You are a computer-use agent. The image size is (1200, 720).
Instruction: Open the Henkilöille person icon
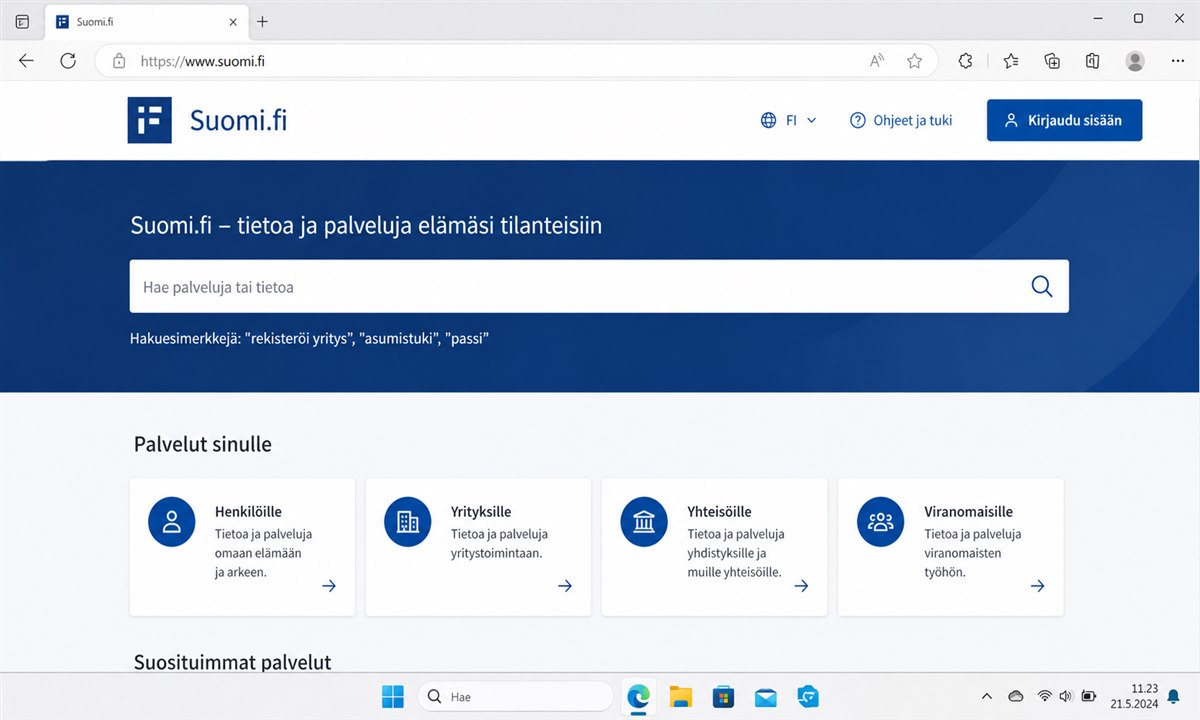coord(171,523)
